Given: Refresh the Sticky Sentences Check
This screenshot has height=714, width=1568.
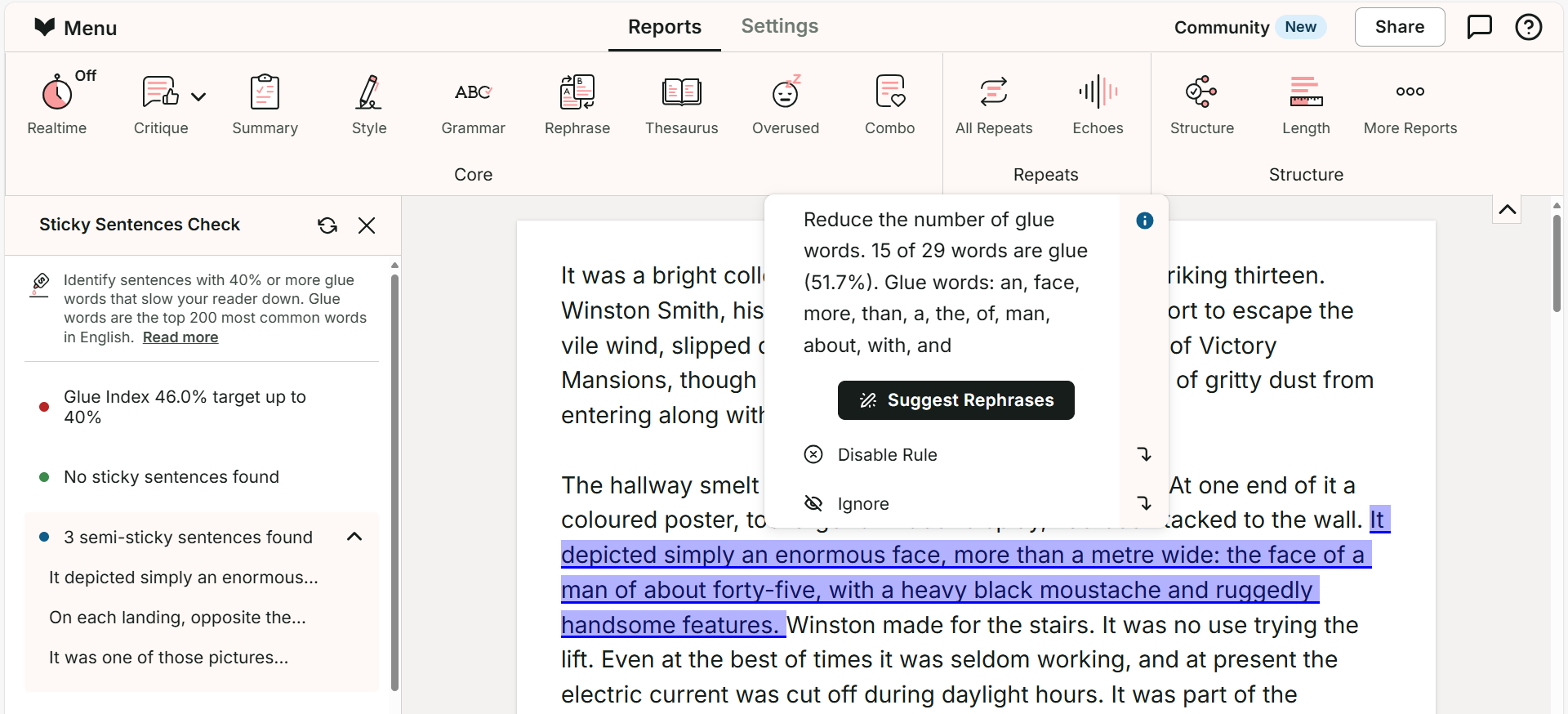Looking at the screenshot, I should [x=327, y=225].
